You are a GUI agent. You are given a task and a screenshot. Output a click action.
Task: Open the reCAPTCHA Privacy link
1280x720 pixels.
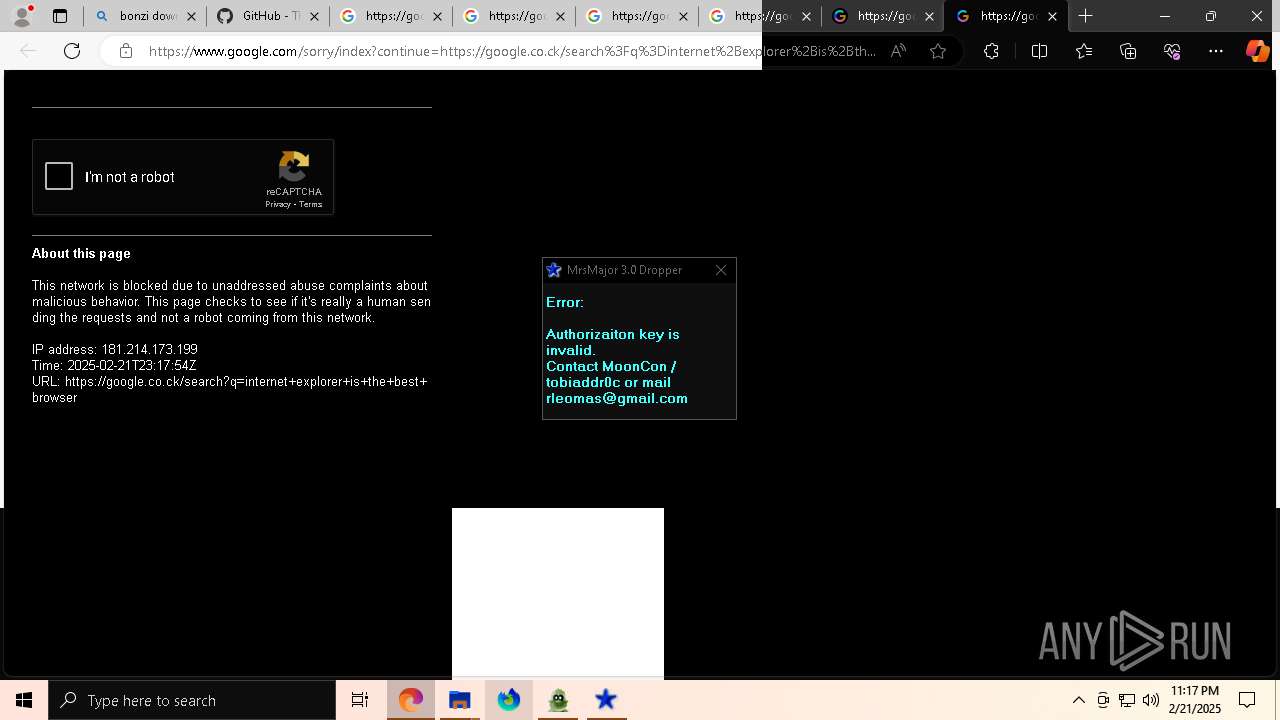click(x=277, y=204)
